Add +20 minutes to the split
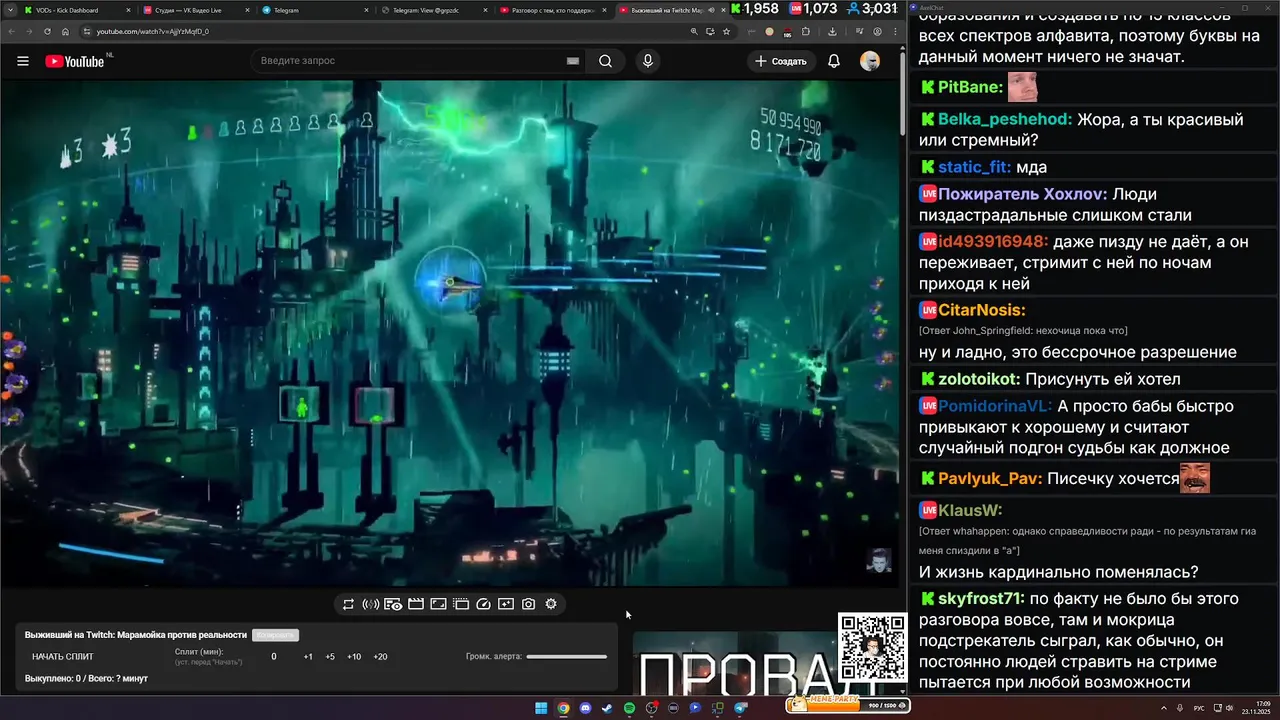Screen dimensions: 1280x720 [x=380, y=657]
